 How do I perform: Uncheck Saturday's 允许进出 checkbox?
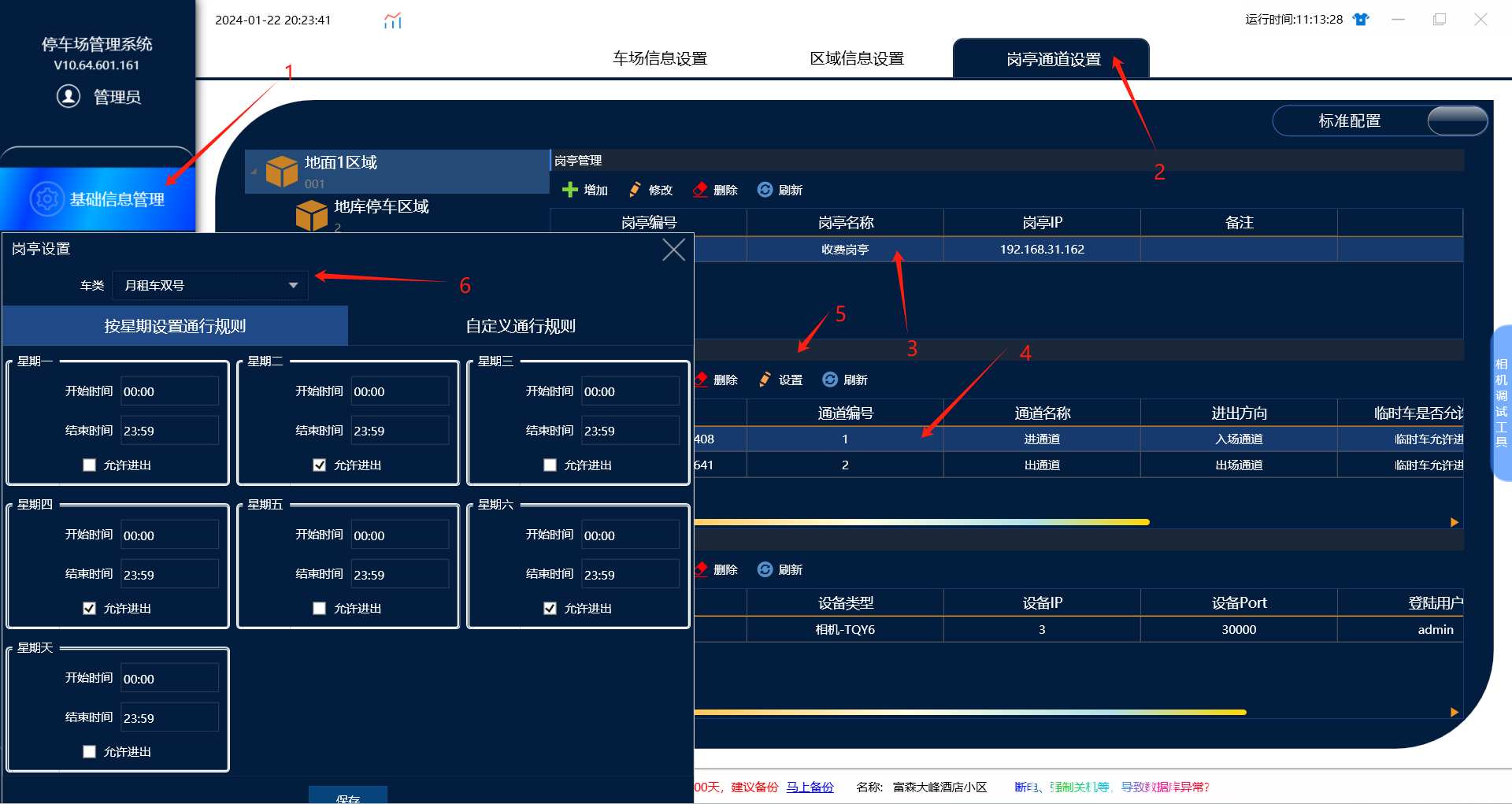point(550,609)
